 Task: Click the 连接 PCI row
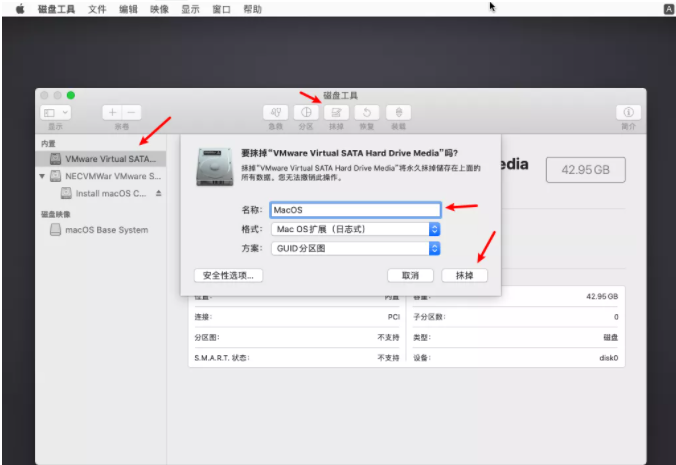pos(297,317)
